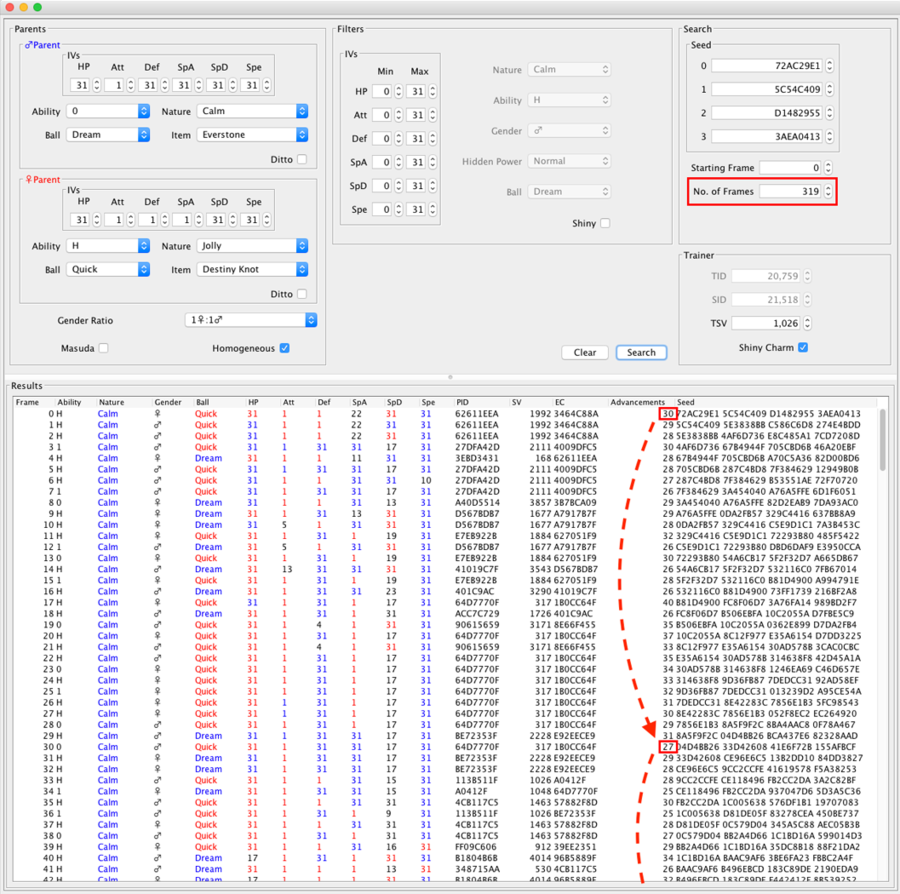The width and height of the screenshot is (900, 894).
Task: Click the male parent Att IV field
Action: coord(115,85)
